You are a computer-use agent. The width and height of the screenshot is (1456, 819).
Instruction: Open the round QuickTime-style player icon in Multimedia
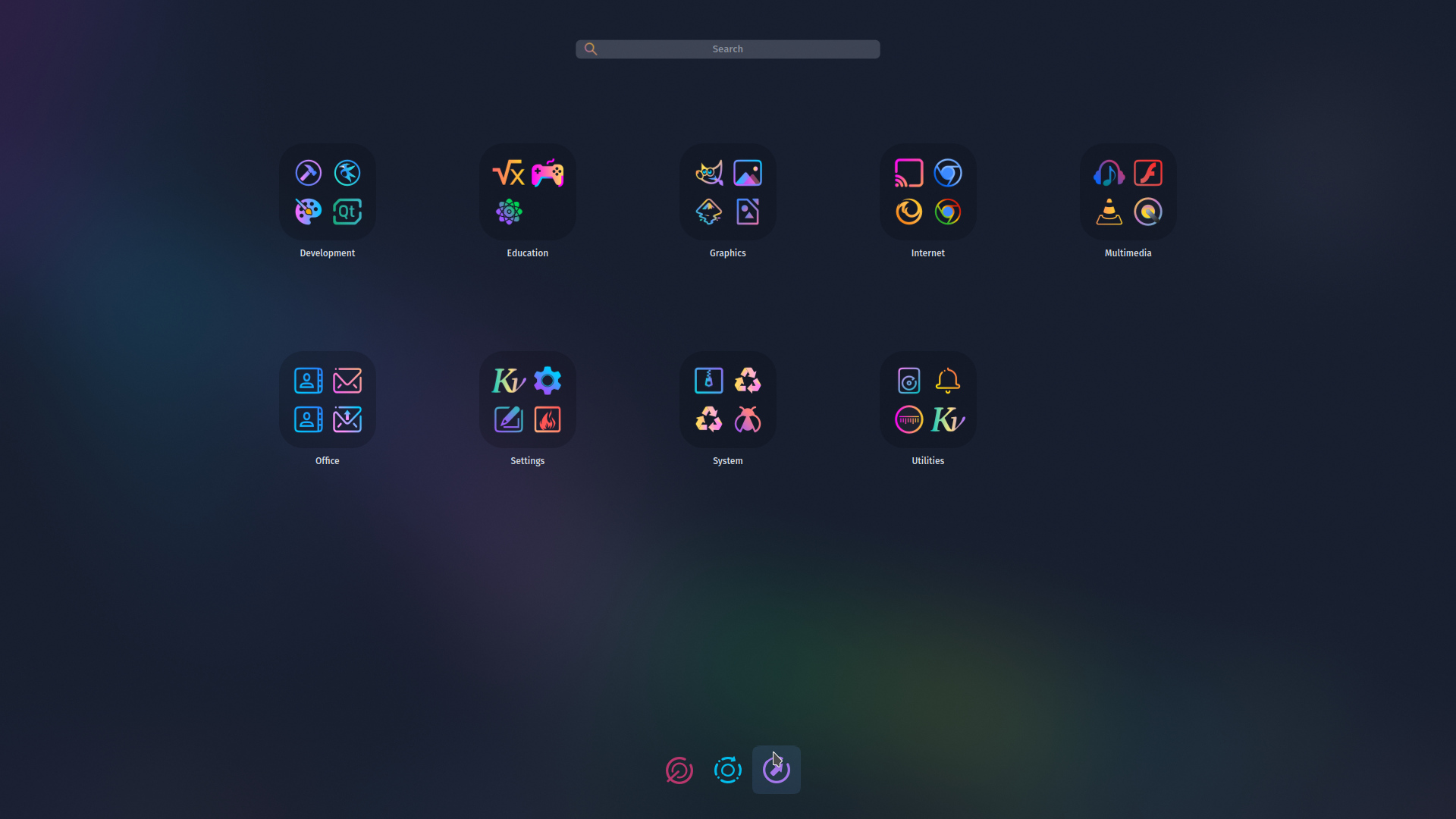click(1148, 212)
